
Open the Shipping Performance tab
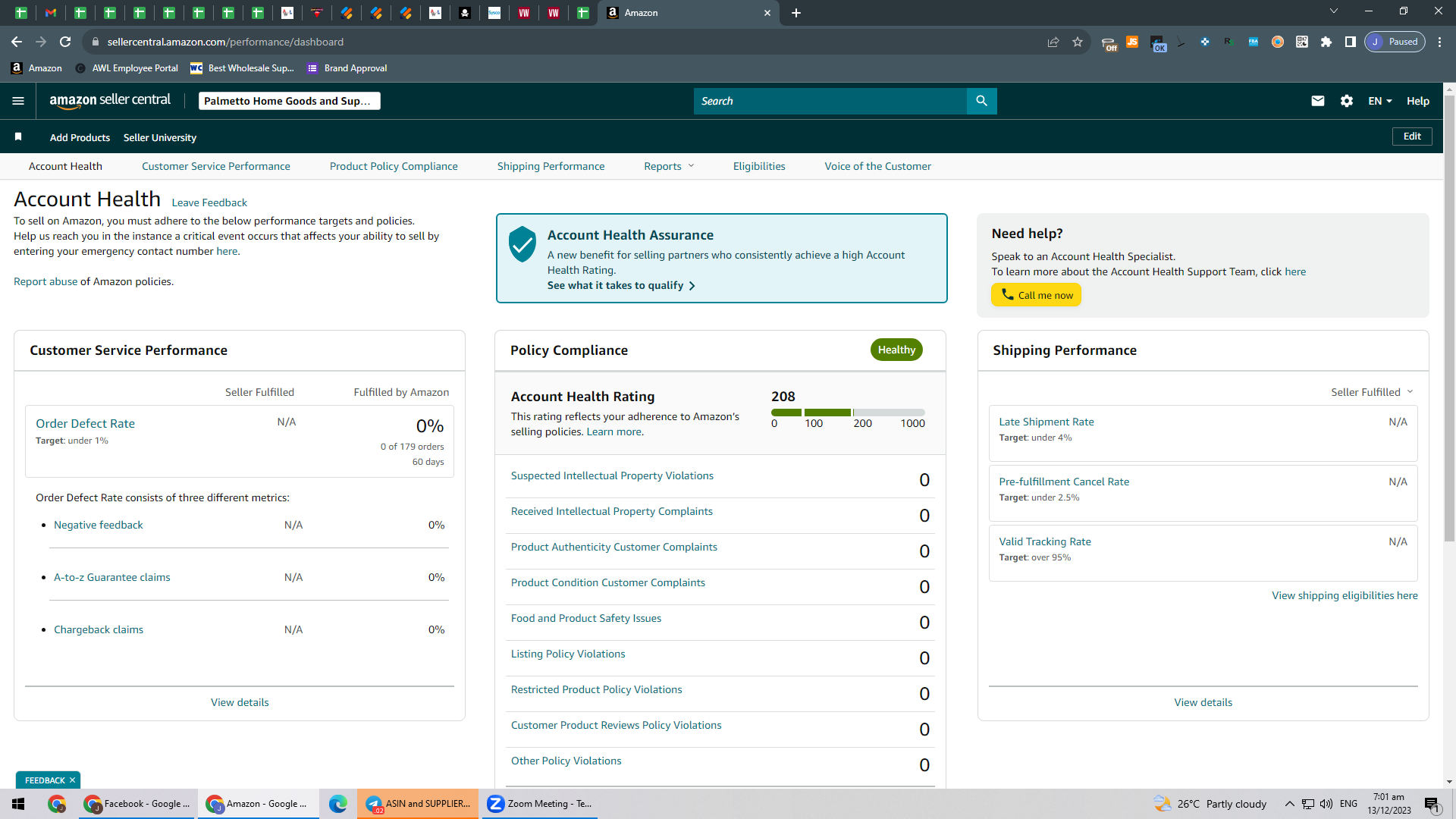(x=551, y=166)
